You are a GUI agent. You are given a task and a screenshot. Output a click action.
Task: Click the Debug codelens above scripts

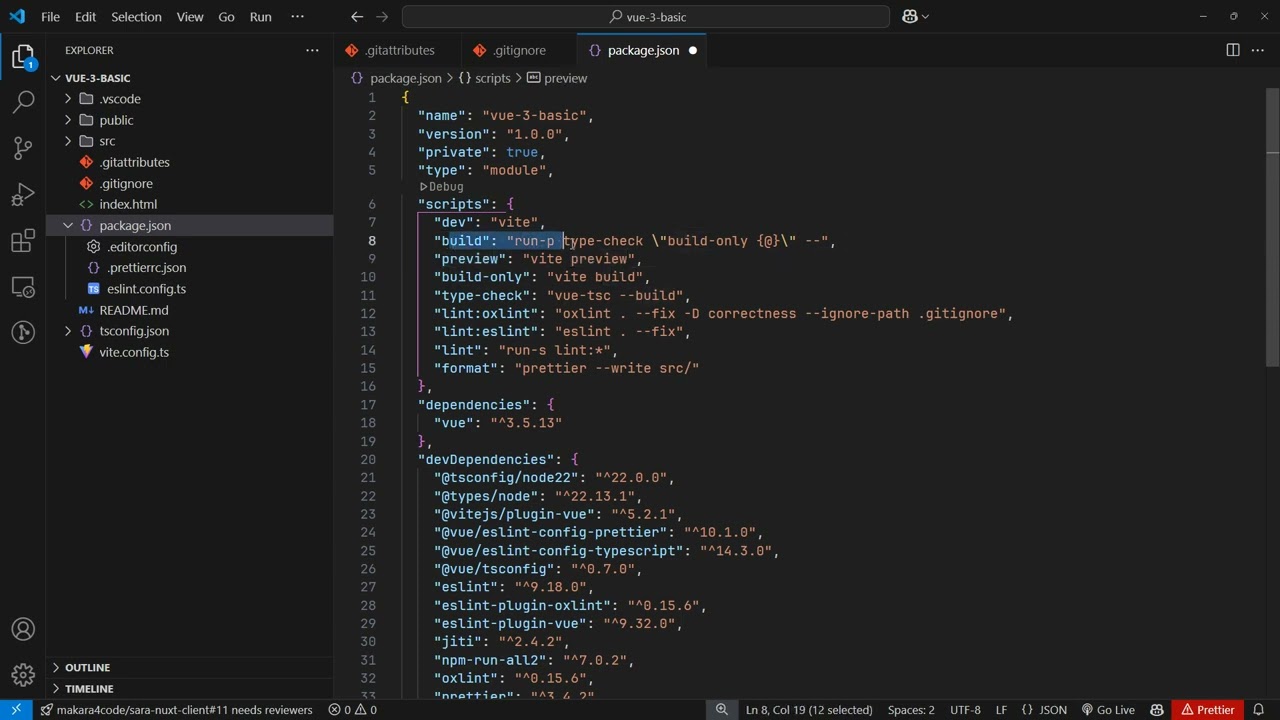441,187
